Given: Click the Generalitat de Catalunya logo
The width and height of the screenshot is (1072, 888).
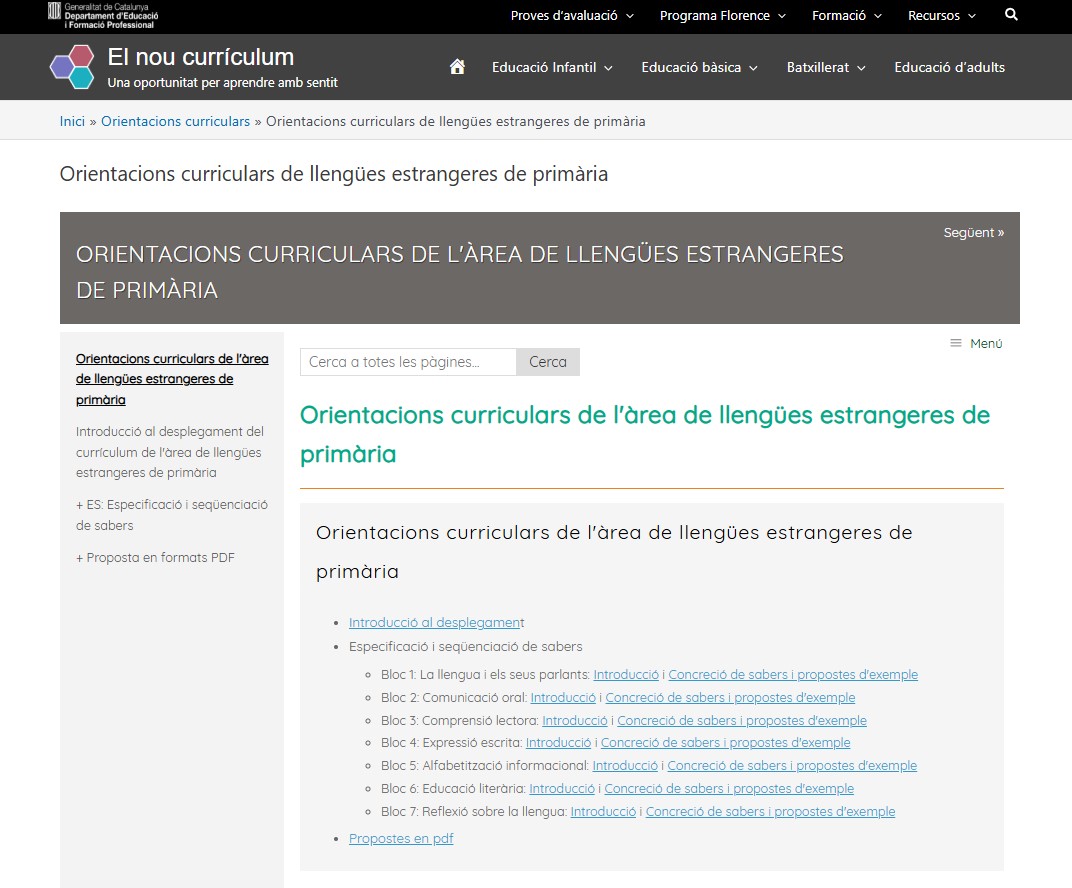Looking at the screenshot, I should [102, 15].
